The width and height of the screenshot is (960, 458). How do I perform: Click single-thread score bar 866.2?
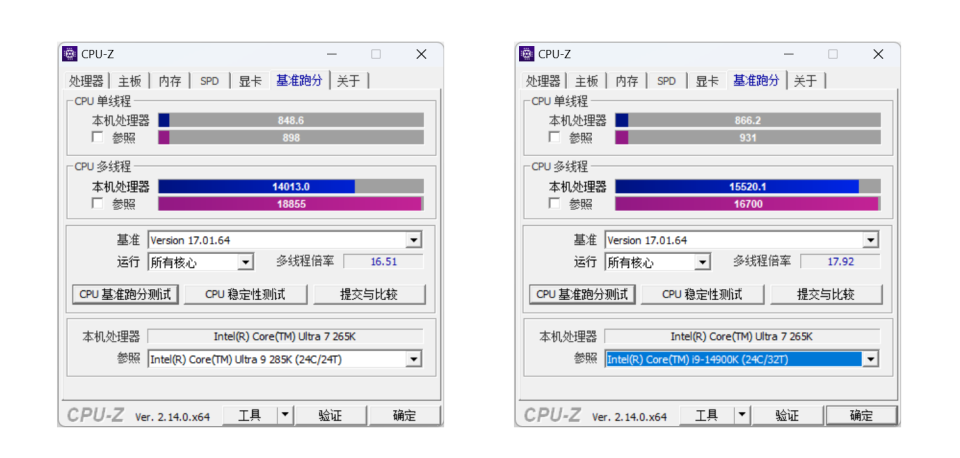(x=748, y=121)
